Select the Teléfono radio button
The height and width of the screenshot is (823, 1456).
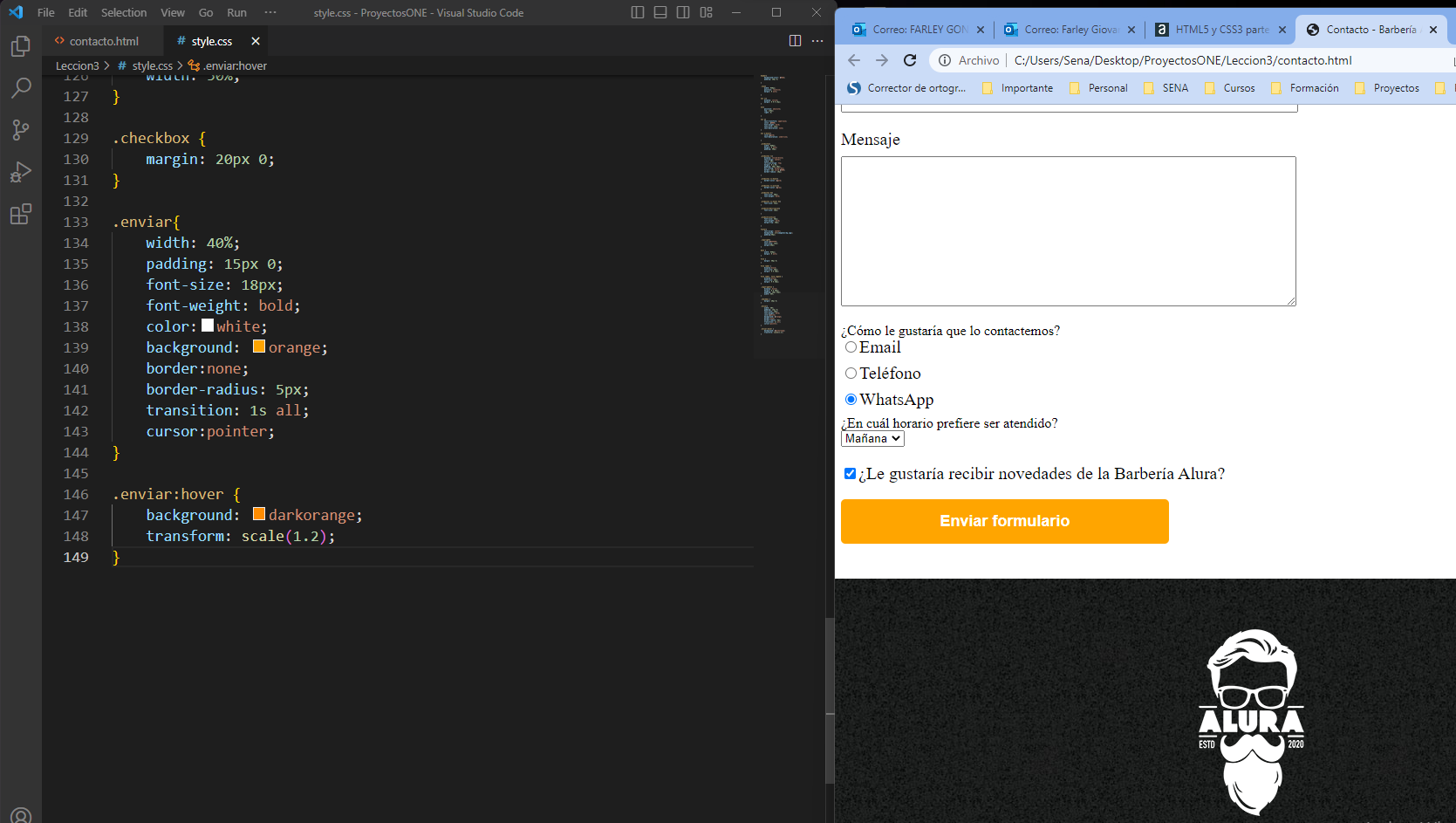tap(851, 374)
